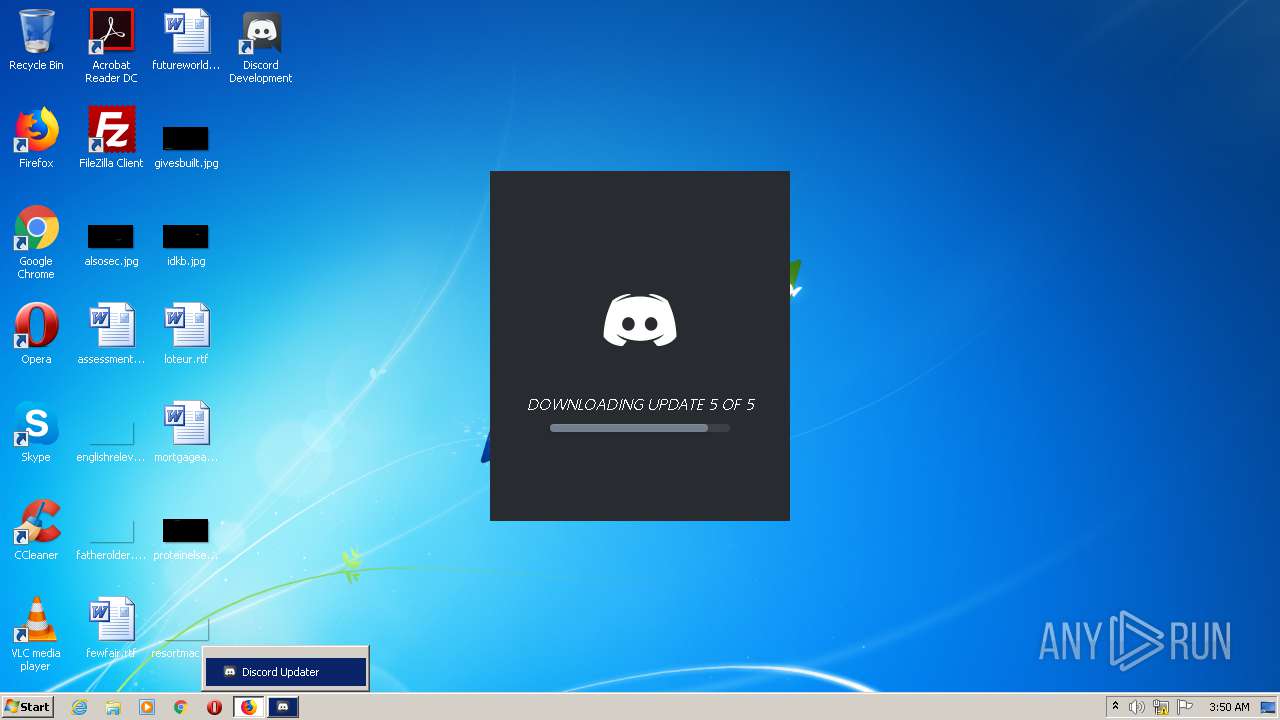
Task: Open fewfair.rtf document
Action: (111, 628)
